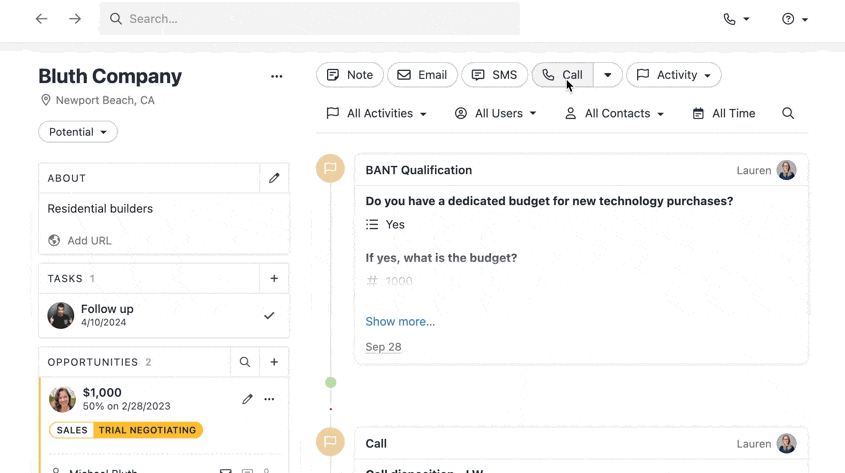This screenshot has height=473, width=845.
Task: Go back with the left arrow
Action: (x=41, y=19)
